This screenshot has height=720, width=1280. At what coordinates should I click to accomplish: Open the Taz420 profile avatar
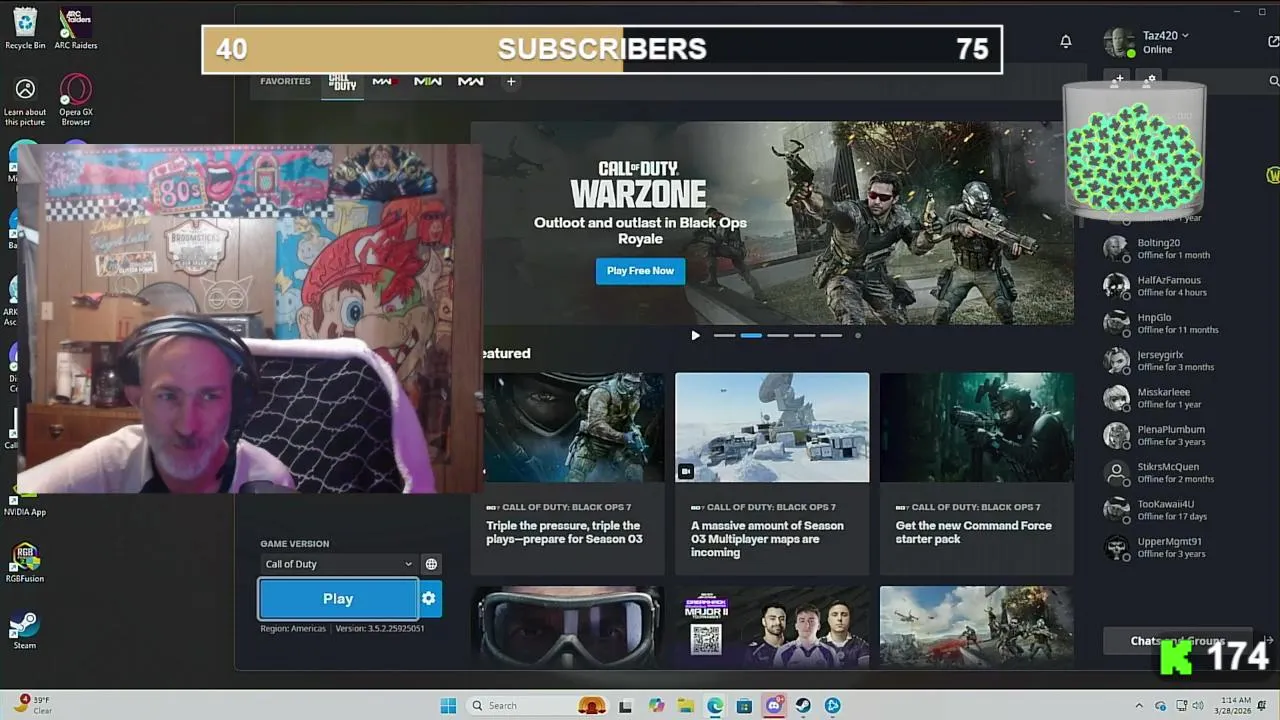click(1118, 42)
